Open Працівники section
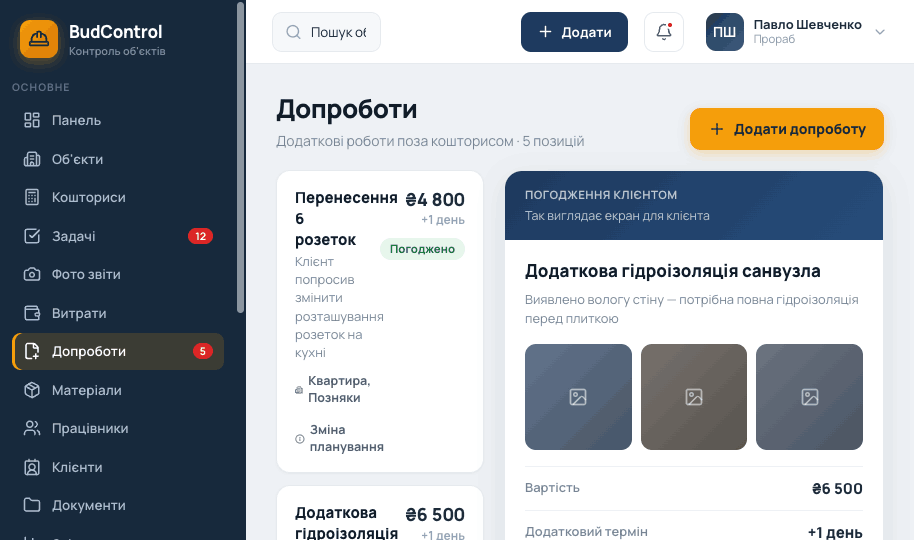 point(118,428)
